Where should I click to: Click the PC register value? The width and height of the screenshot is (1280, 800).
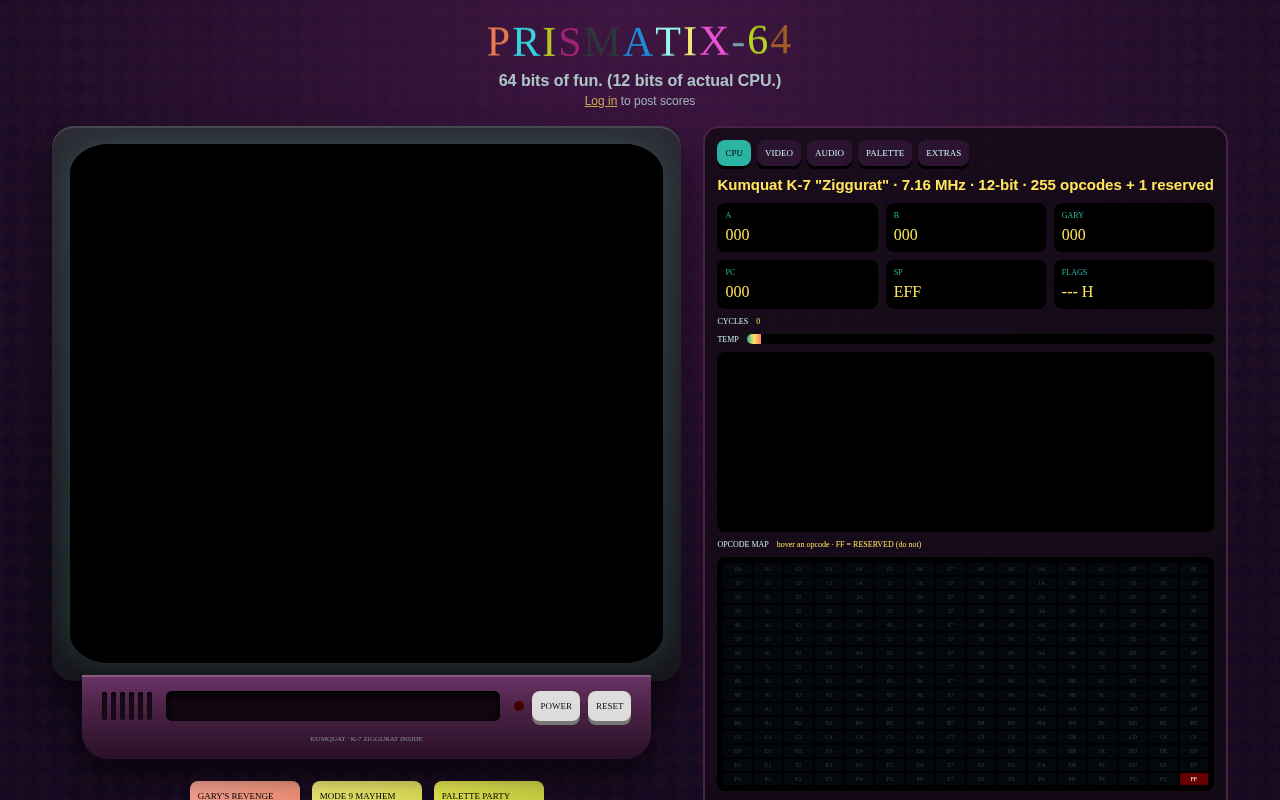click(737, 292)
